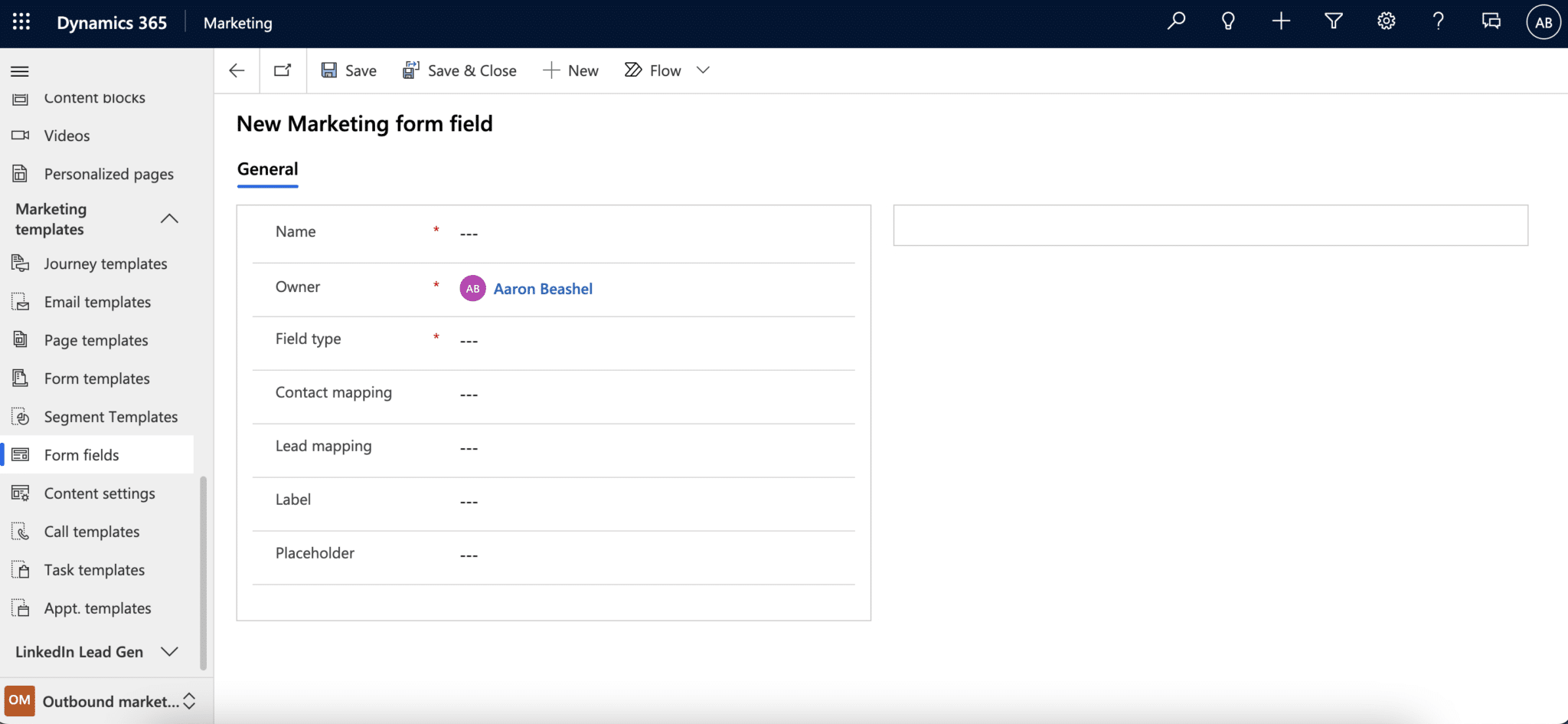Expand the LinkedIn Lead Gen section
The width and height of the screenshot is (1568, 724).
pyautogui.click(x=170, y=651)
